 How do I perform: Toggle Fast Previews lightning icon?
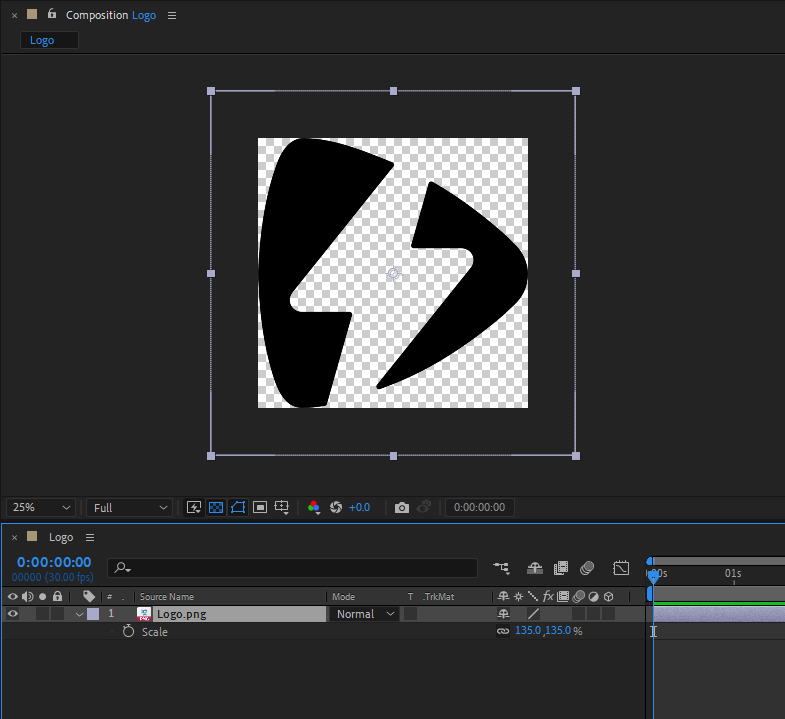(194, 507)
